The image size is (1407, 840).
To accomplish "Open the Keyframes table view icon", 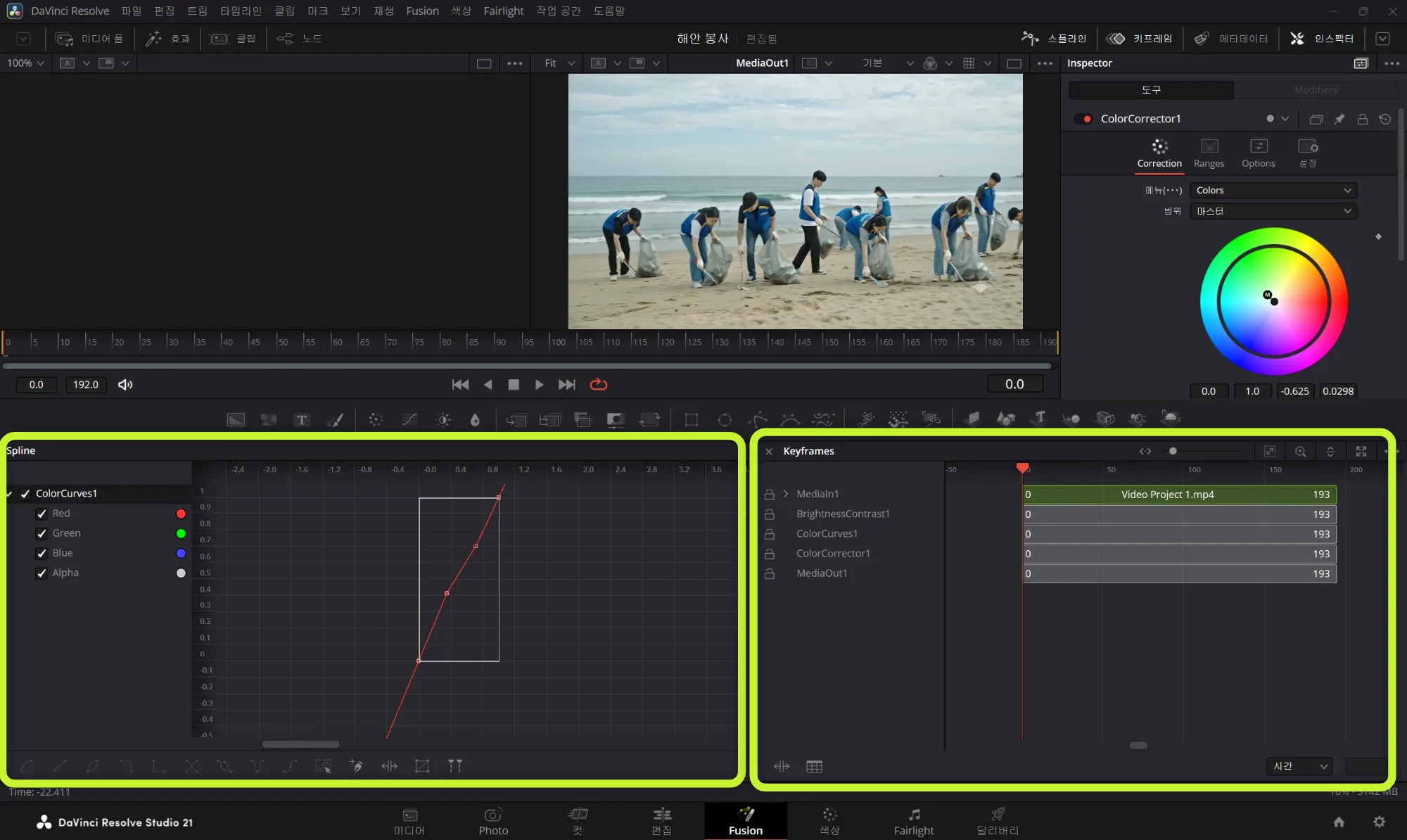I will click(x=814, y=767).
